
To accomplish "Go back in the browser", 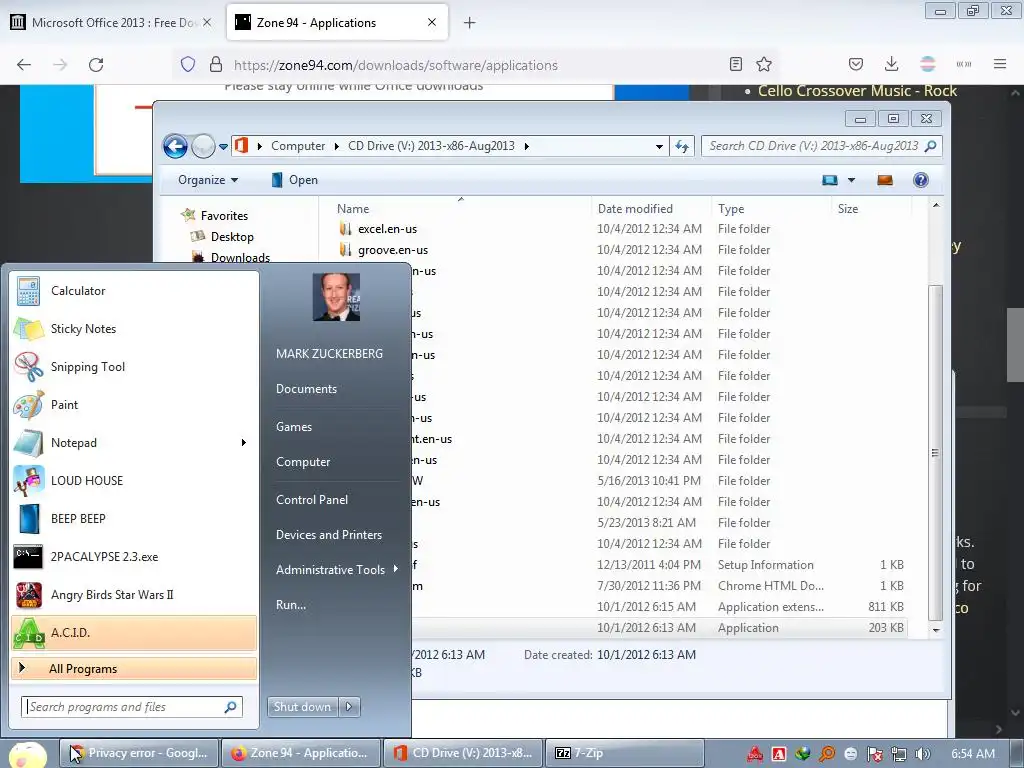I will click(x=24, y=65).
